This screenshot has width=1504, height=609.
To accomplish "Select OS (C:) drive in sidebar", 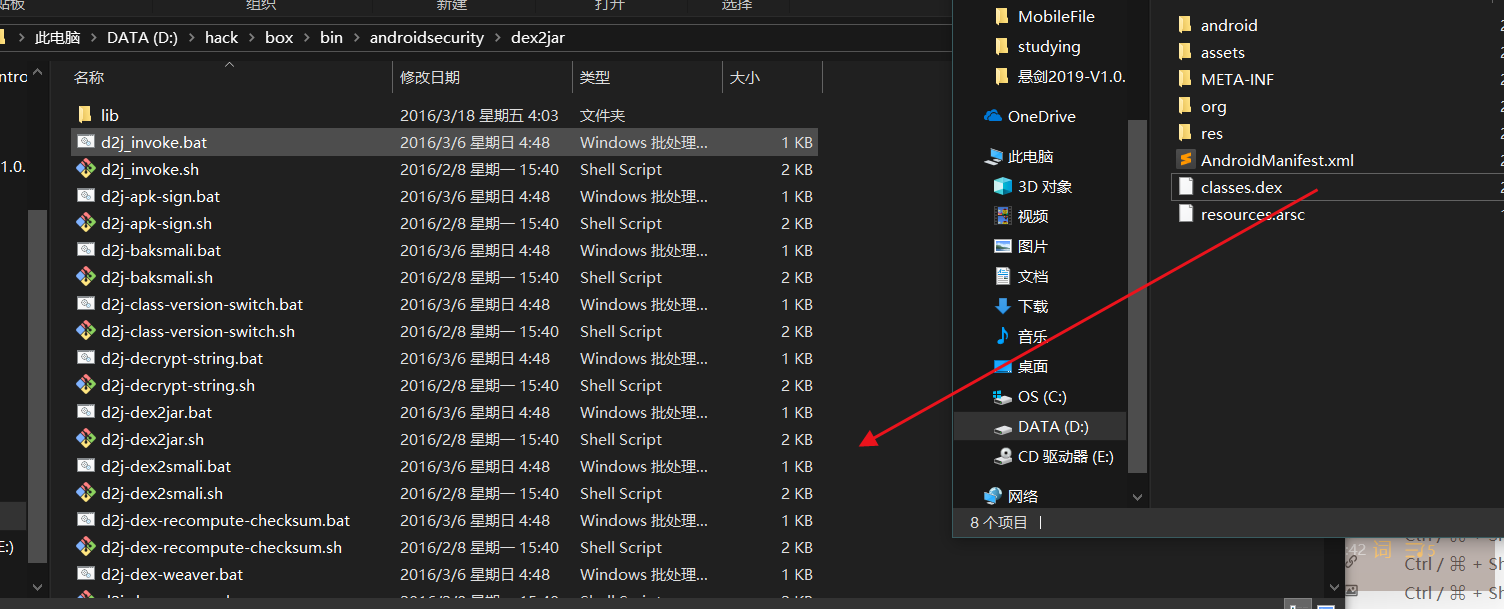I will click(1040, 396).
